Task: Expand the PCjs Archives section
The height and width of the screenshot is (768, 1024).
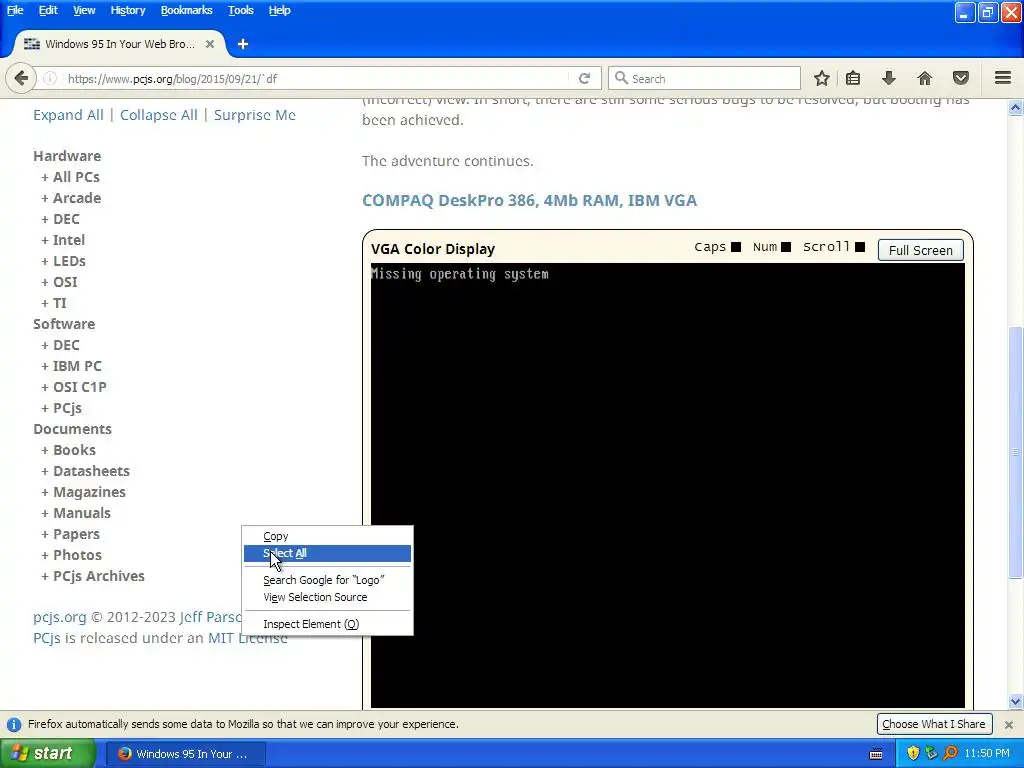Action: [93, 576]
